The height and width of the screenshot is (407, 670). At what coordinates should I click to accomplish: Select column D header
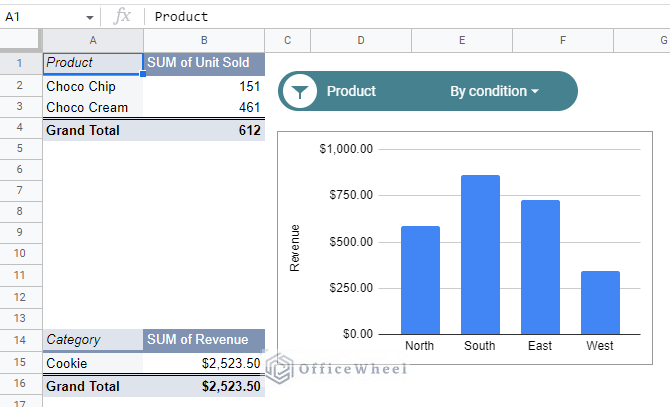[361, 41]
